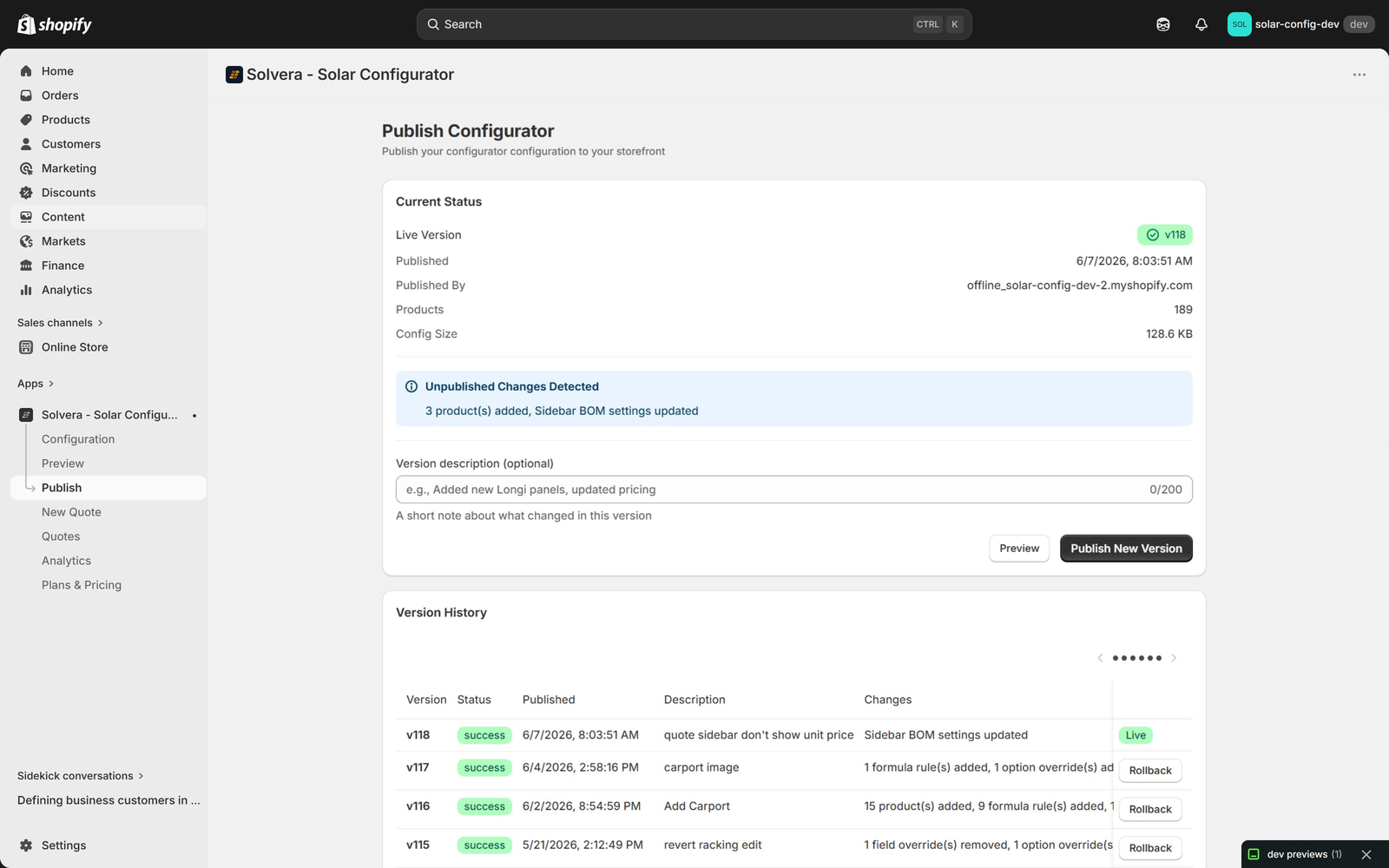Click Publish New Version button
The image size is (1389, 868).
1126,549
